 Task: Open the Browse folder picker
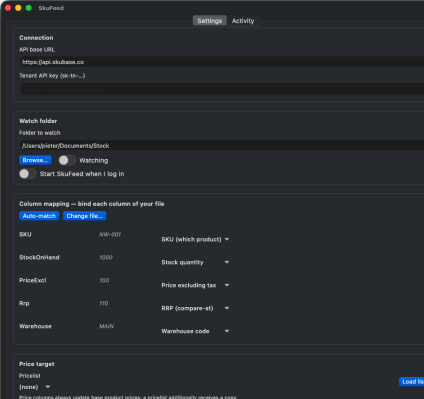[35, 160]
